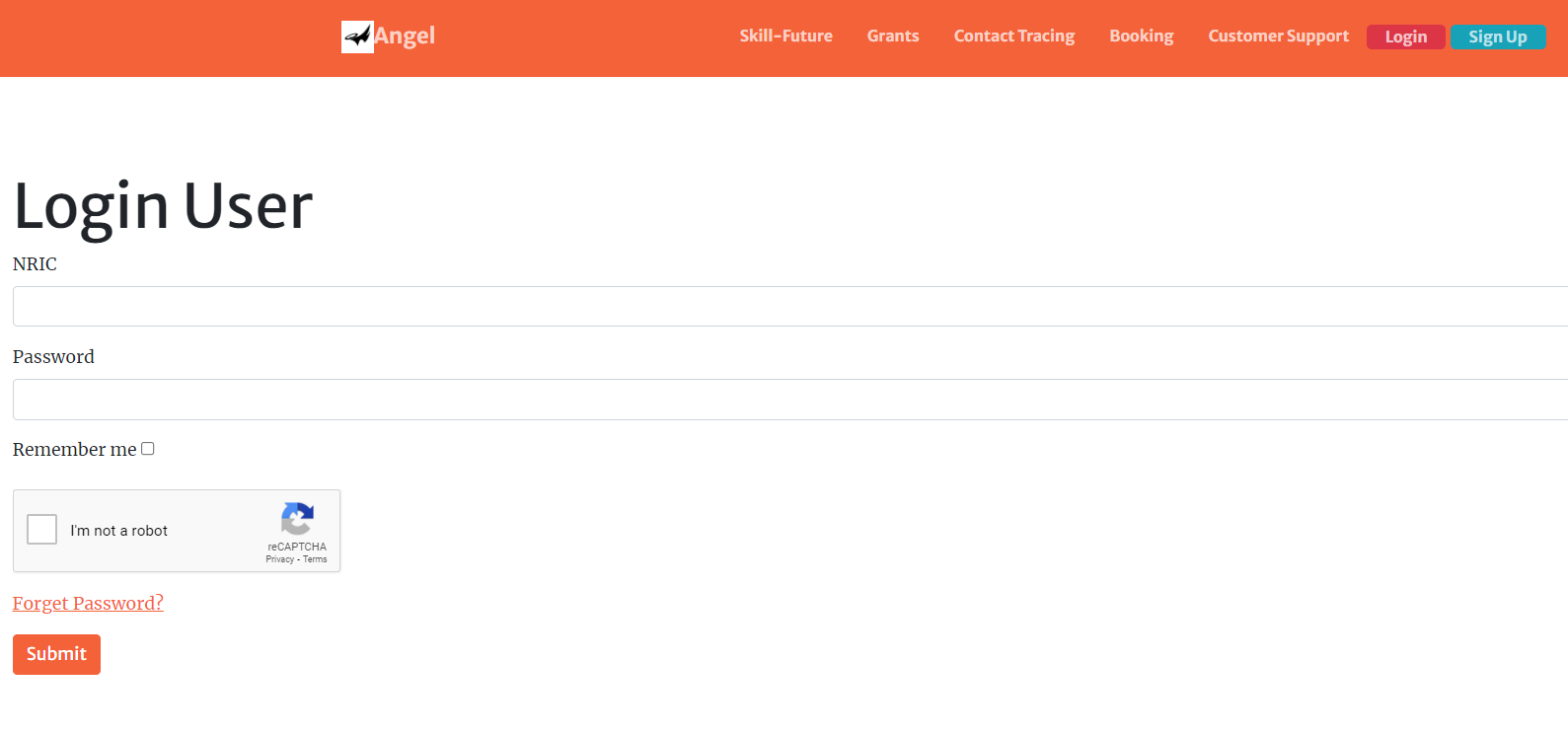Click the Remember me label text

click(74, 450)
